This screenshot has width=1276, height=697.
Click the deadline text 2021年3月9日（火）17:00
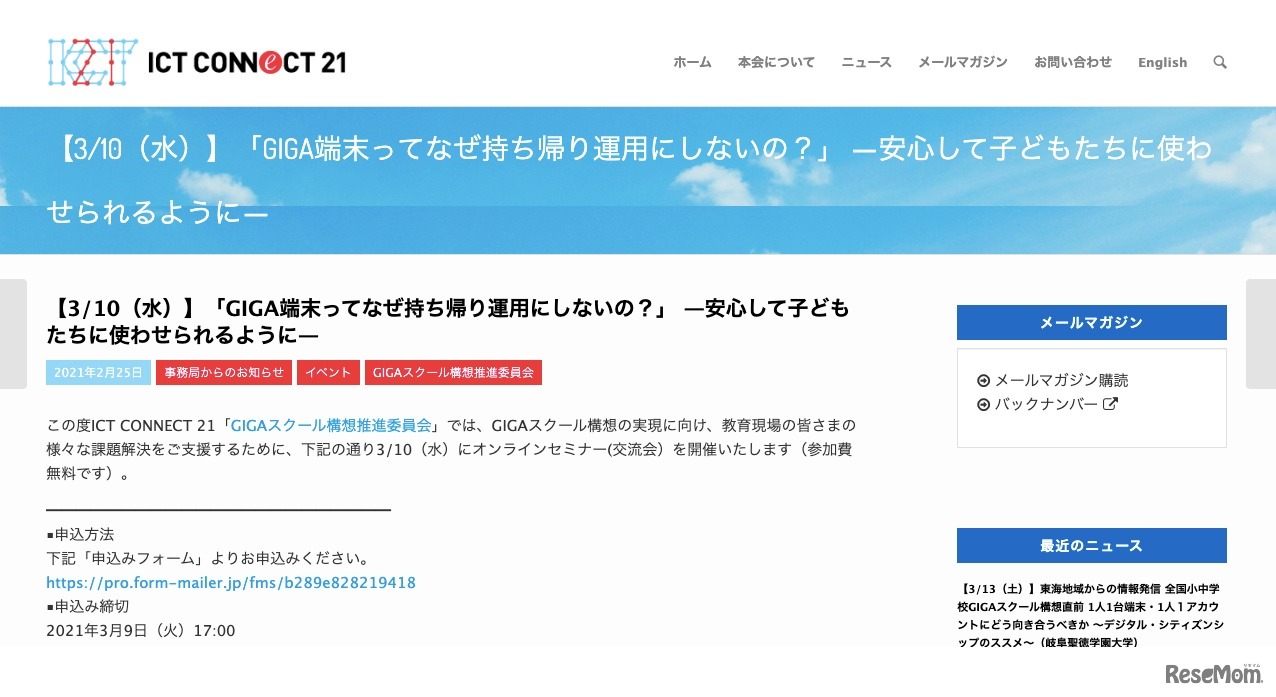(x=141, y=631)
